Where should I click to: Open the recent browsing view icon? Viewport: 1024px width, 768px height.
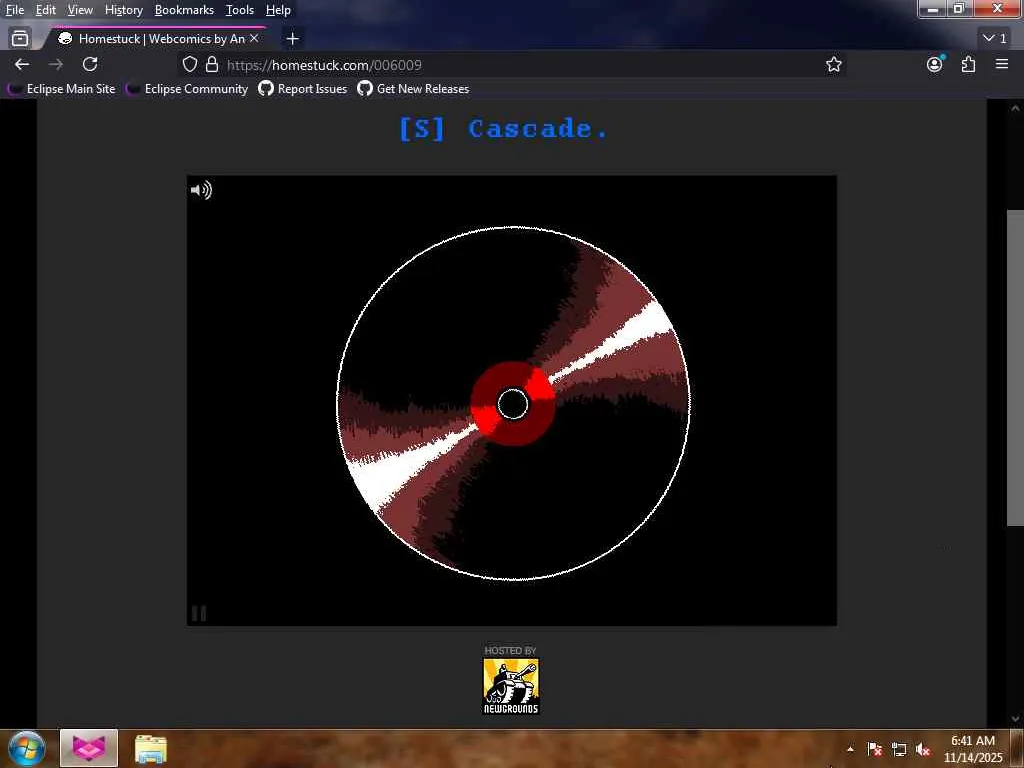pyautogui.click(x=20, y=39)
